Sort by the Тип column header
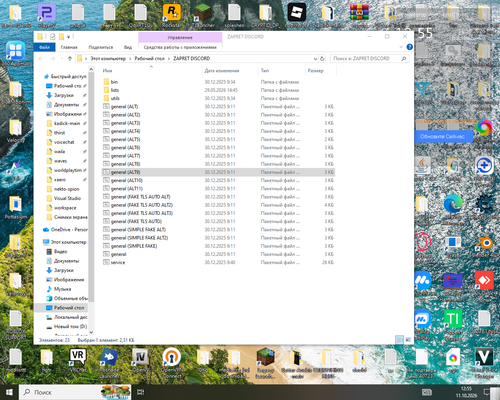 pos(281,70)
